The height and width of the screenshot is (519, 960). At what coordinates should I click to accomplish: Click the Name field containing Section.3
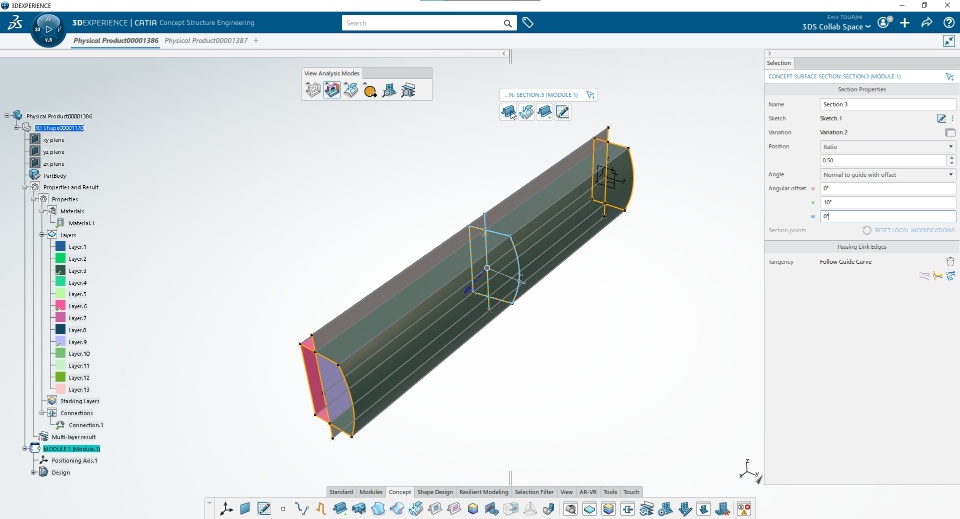coord(888,104)
